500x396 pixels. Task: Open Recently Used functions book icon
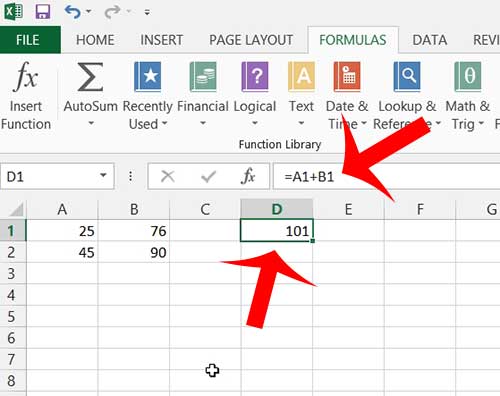pos(147,77)
